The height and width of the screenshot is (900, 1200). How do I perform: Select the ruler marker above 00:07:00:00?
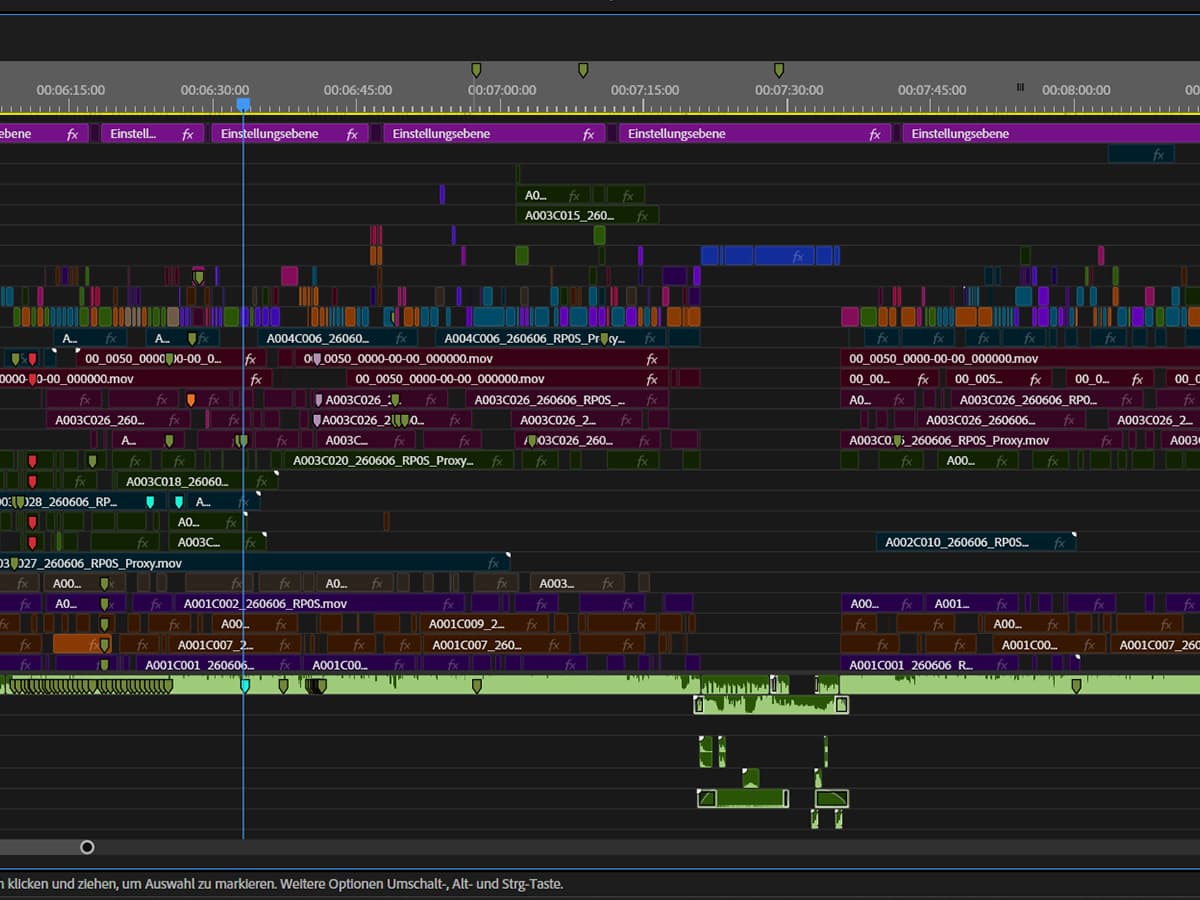(476, 70)
